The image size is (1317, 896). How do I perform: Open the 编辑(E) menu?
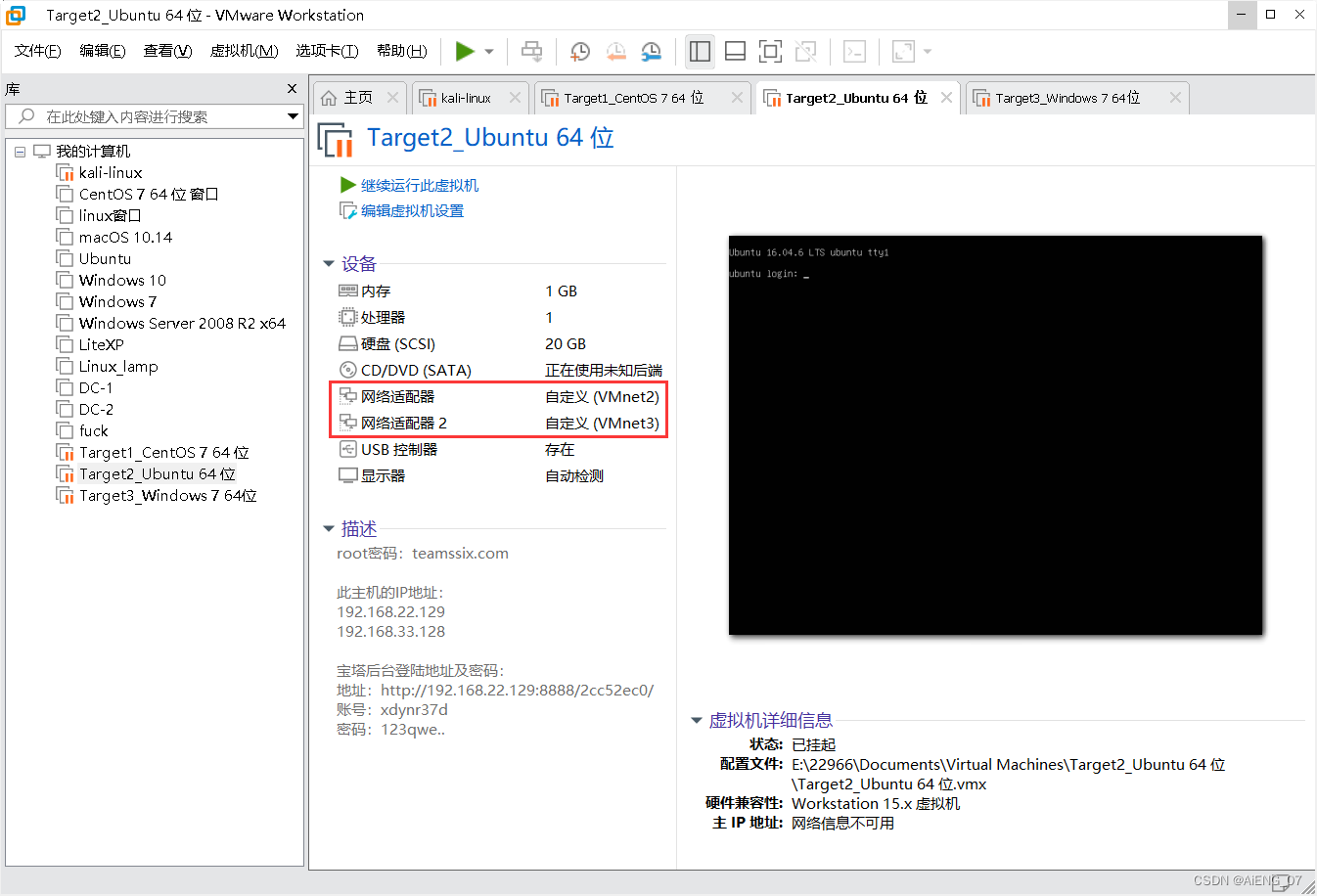[x=102, y=51]
